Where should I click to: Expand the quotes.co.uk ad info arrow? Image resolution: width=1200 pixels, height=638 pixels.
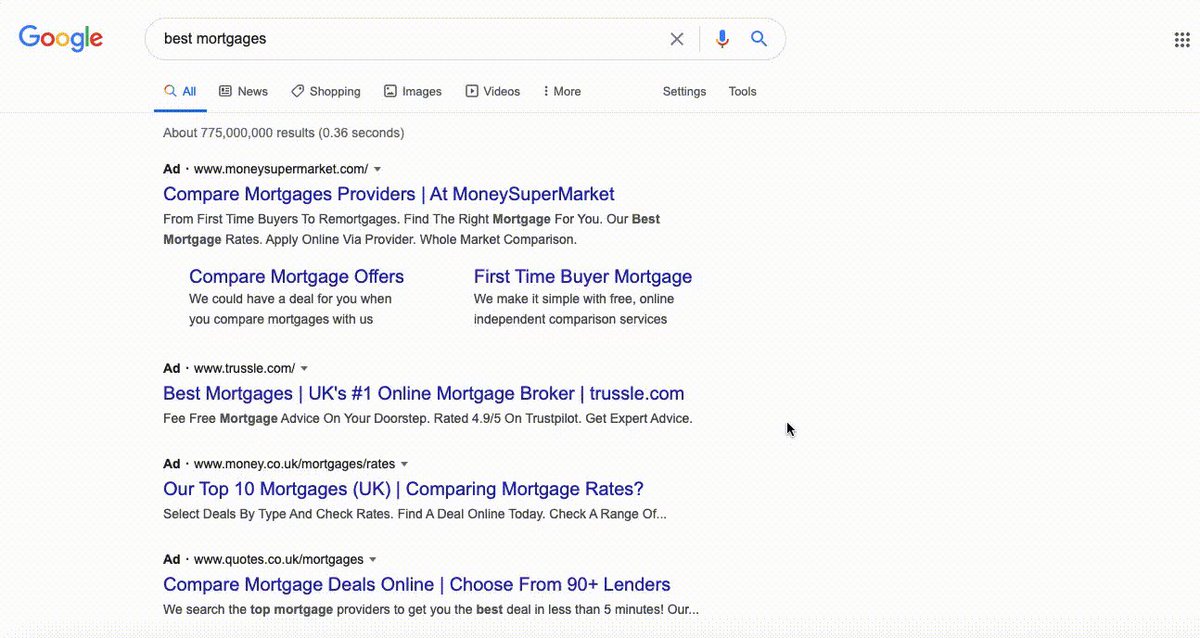point(372,559)
